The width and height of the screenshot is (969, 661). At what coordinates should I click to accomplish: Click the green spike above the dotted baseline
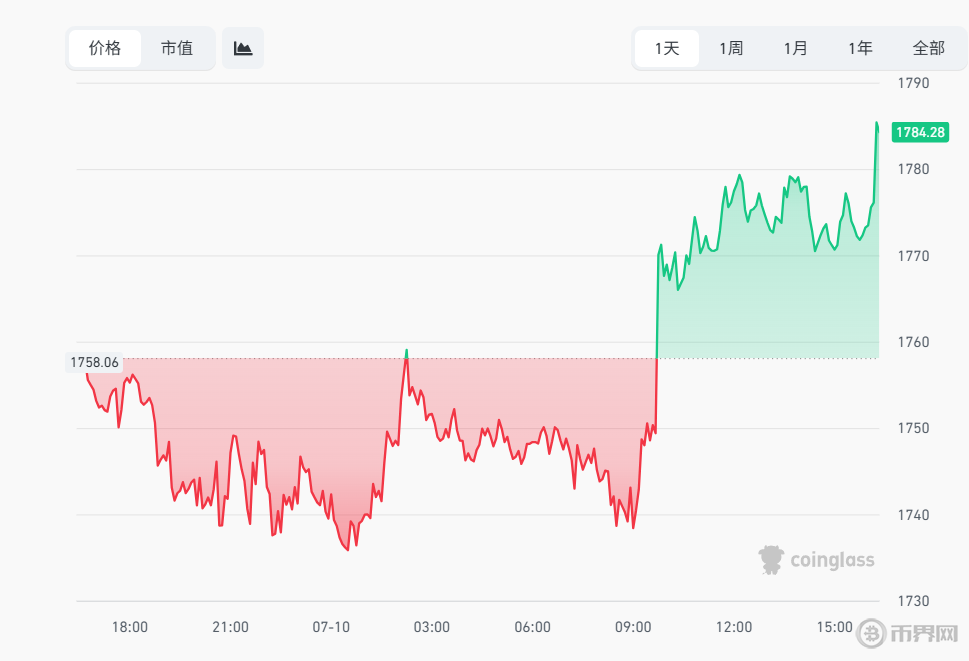click(406, 354)
